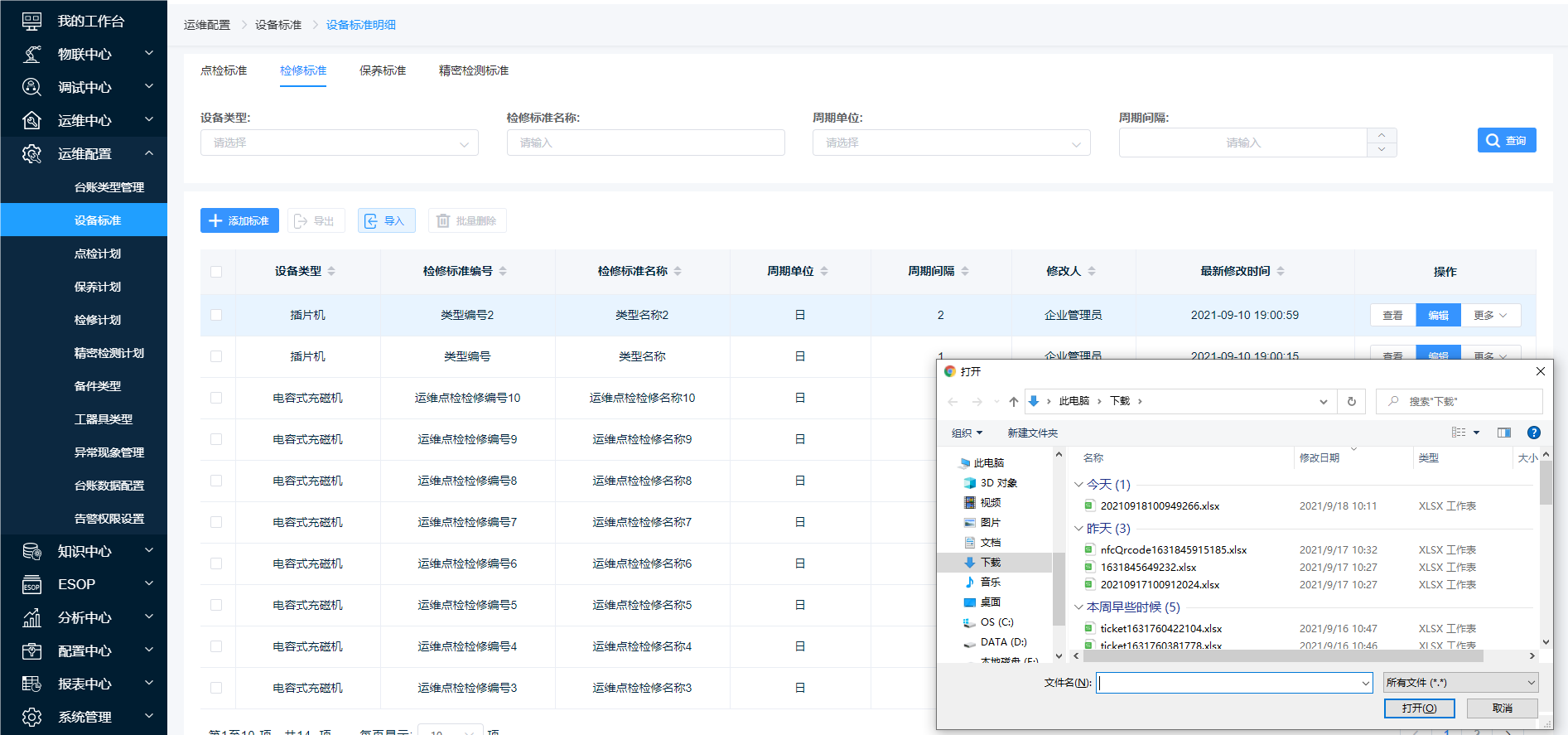The width and height of the screenshot is (1568, 735).
Task: Tick the checkbox for 运维点检检修编号10 row
Action: [x=216, y=398]
